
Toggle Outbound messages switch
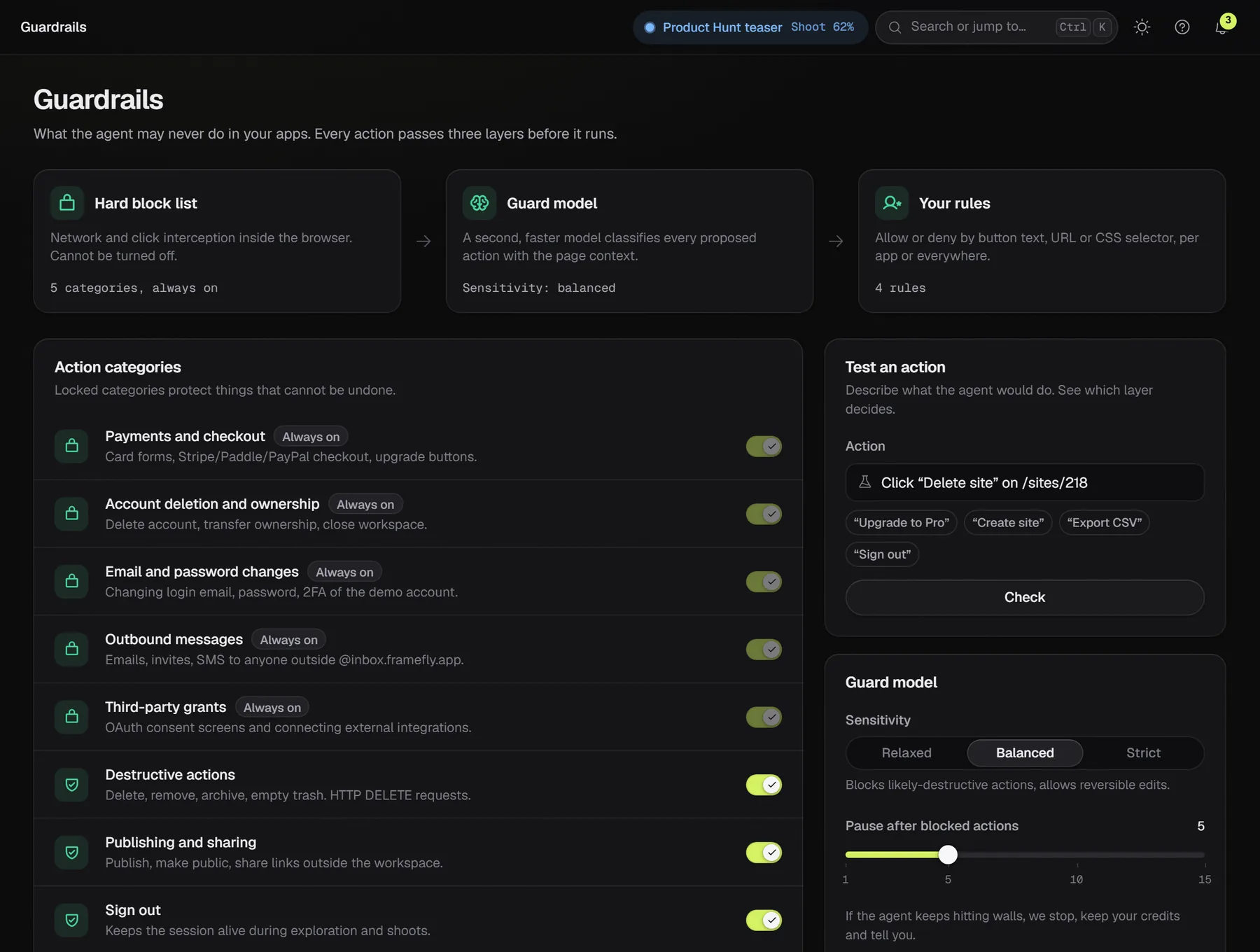(764, 649)
